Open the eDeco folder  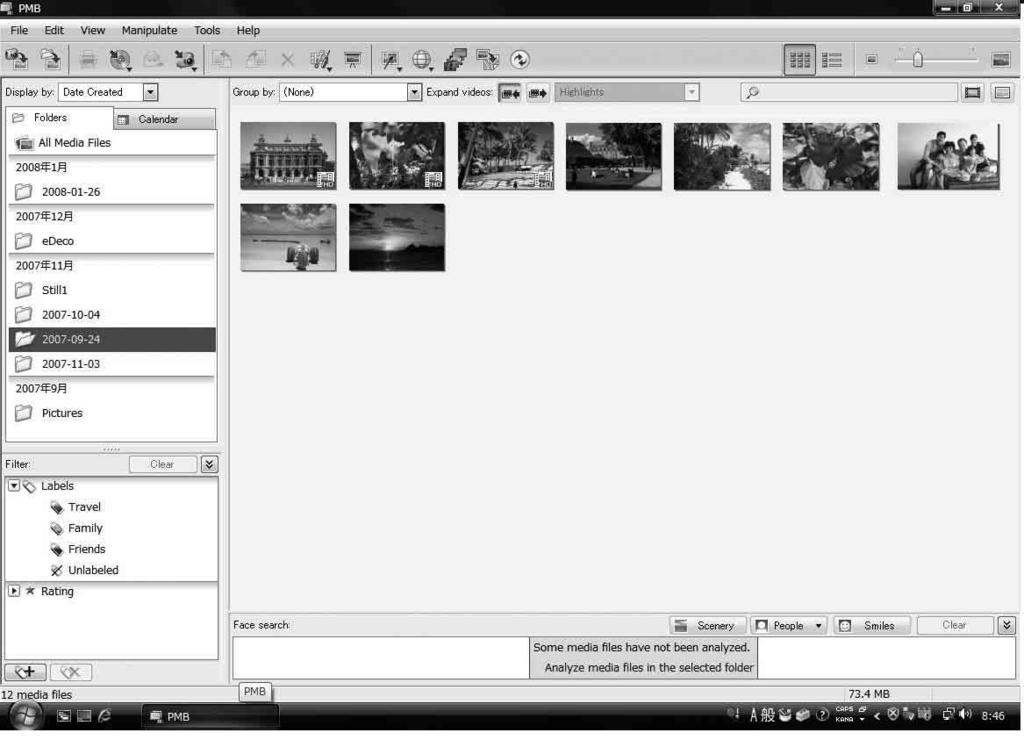click(112, 241)
